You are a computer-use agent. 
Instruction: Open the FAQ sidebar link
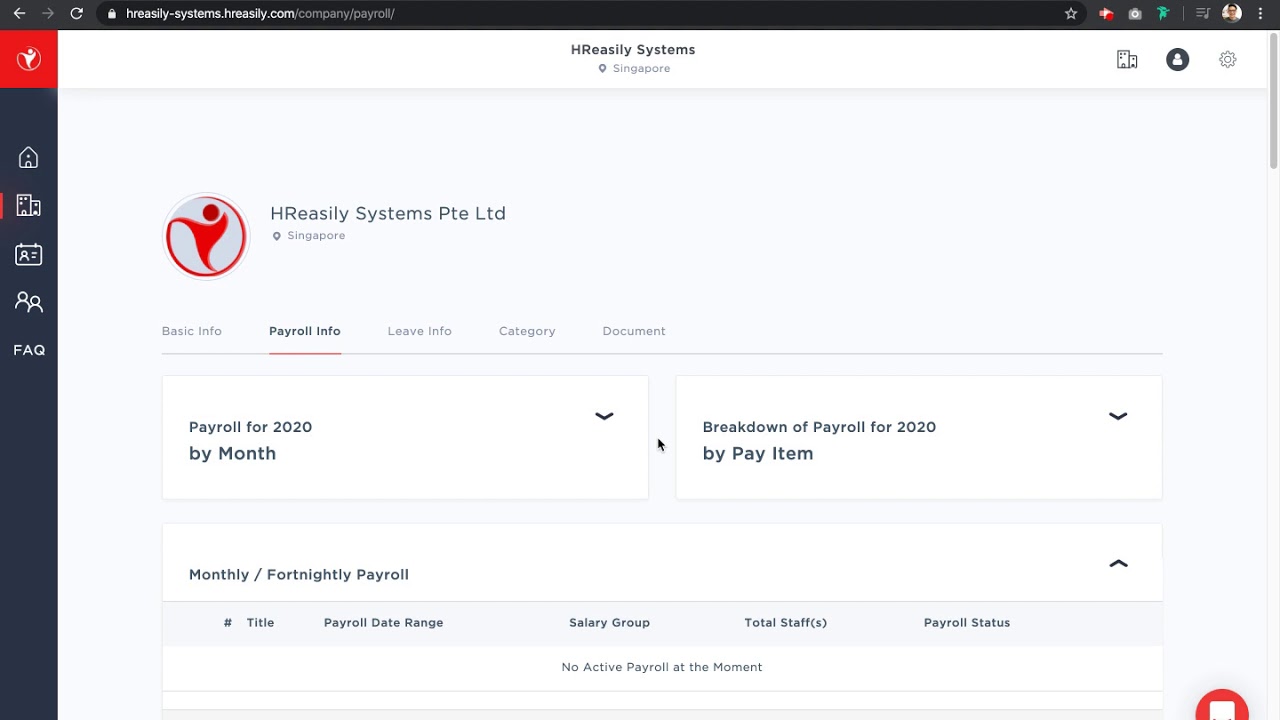tap(29, 350)
